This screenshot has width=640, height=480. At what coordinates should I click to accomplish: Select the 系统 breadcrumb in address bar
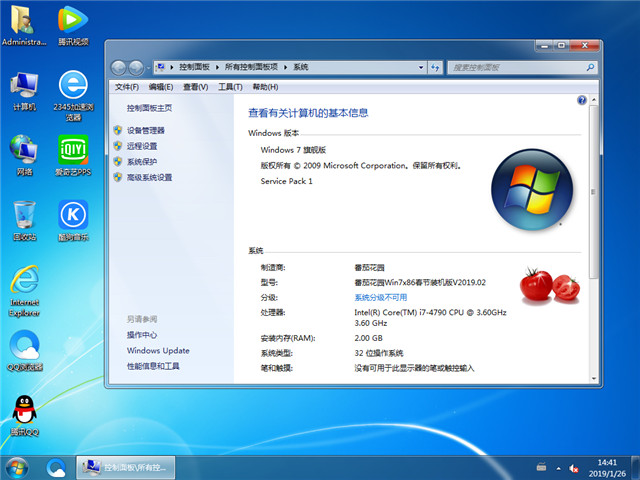[x=300, y=67]
